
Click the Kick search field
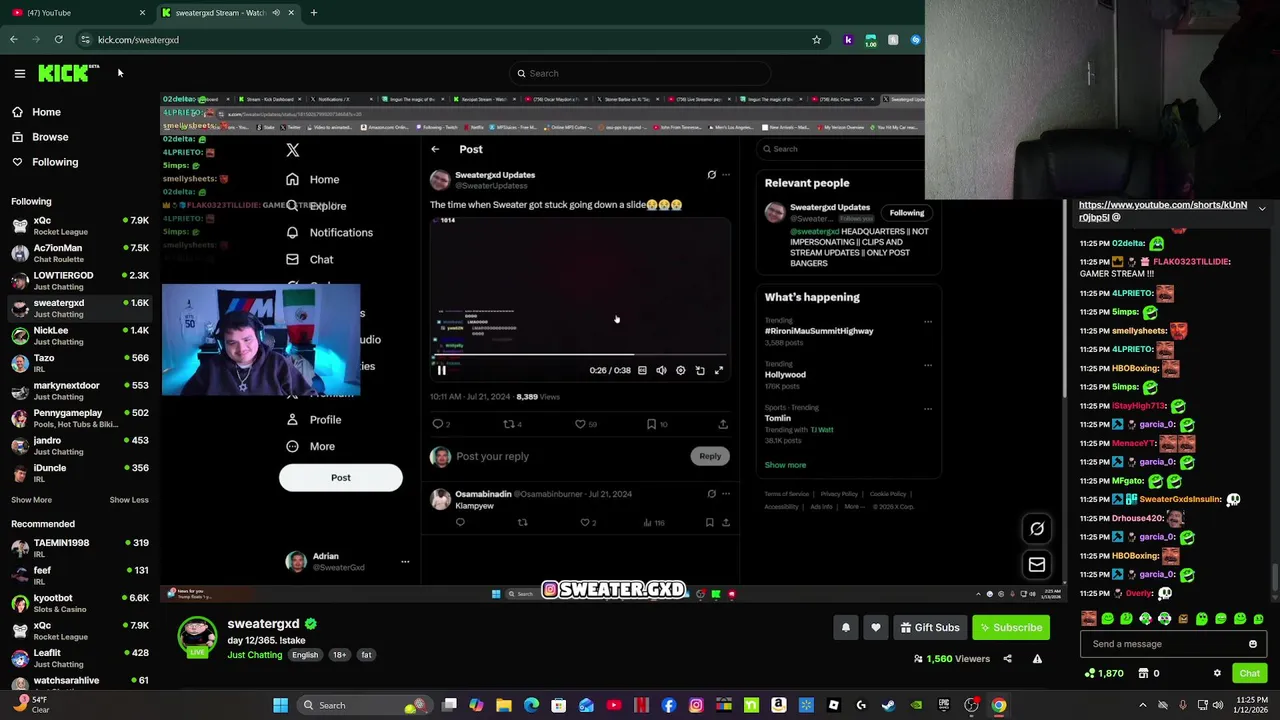click(x=640, y=73)
